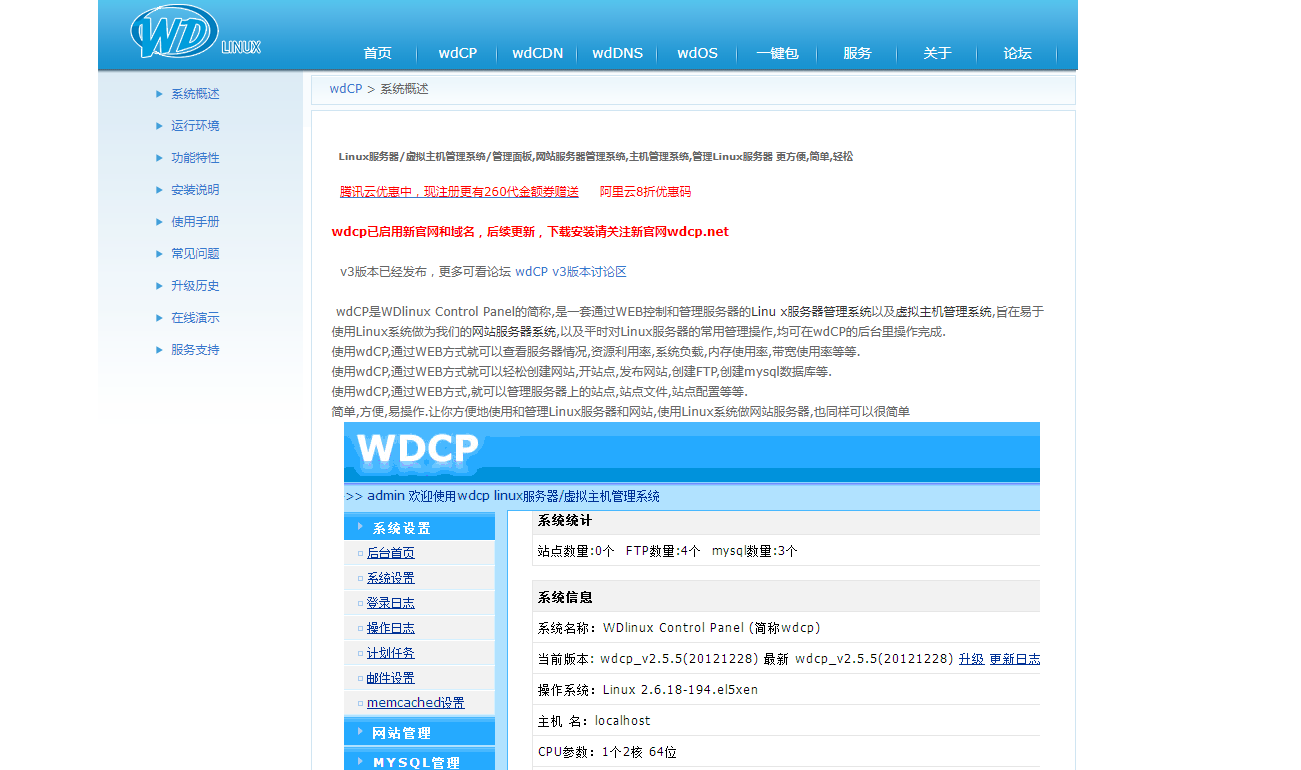Click red wdcp.net new domain notice
Screen dimensions: 1301x770
[530, 232]
